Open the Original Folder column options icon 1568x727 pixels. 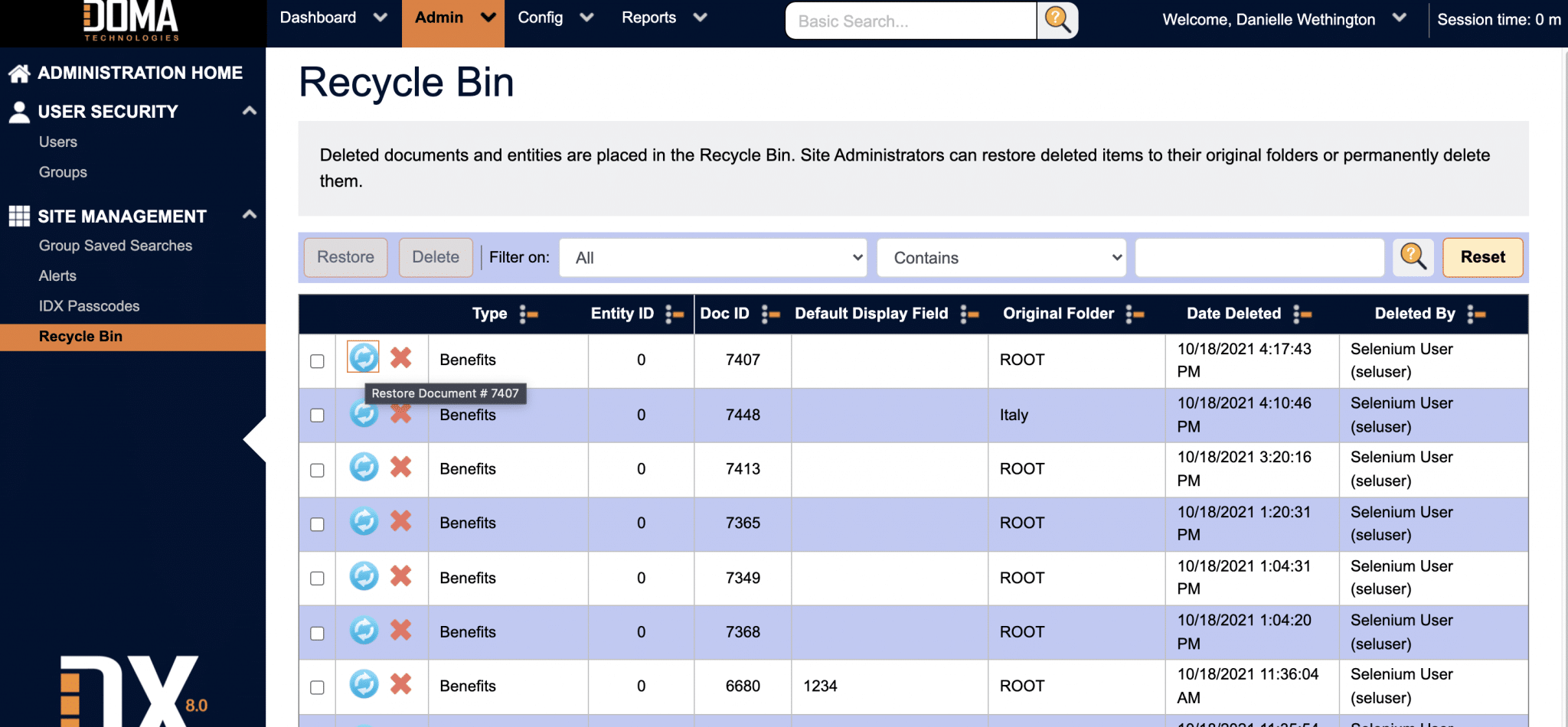pos(1135,314)
